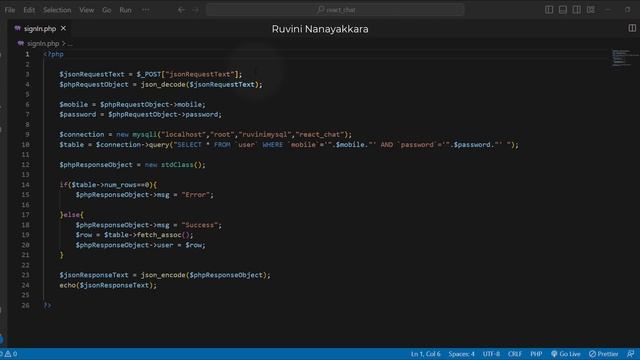Toggle the secondary side bar layout icon
The height and width of the screenshot is (360, 640).
[577, 9]
